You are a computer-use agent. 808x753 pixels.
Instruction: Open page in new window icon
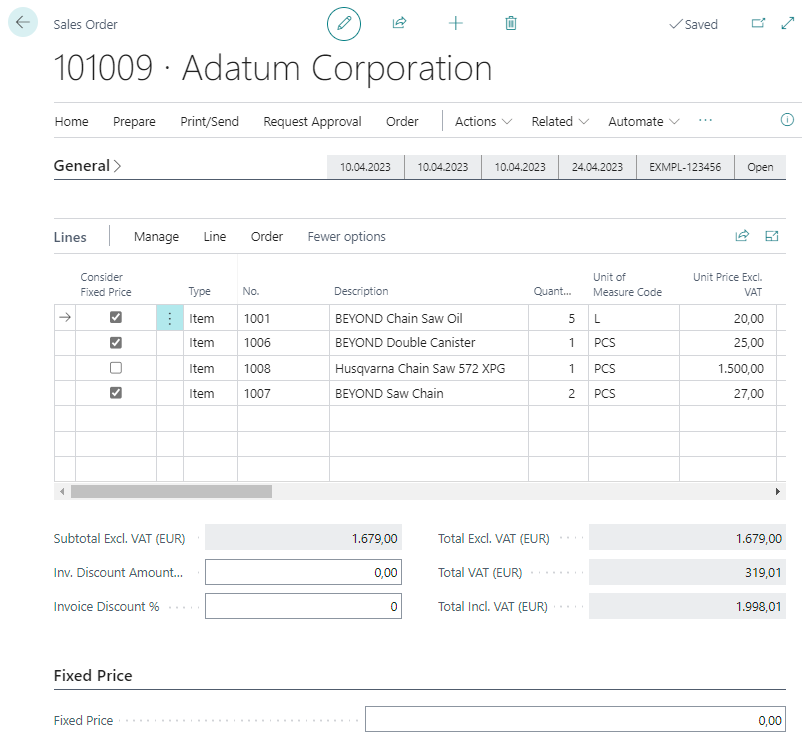click(x=758, y=23)
